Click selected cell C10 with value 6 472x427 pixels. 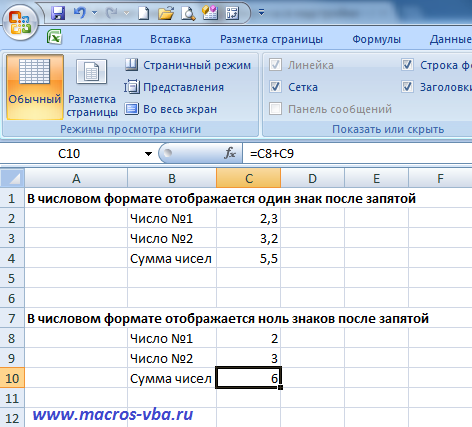pyautogui.click(x=249, y=378)
